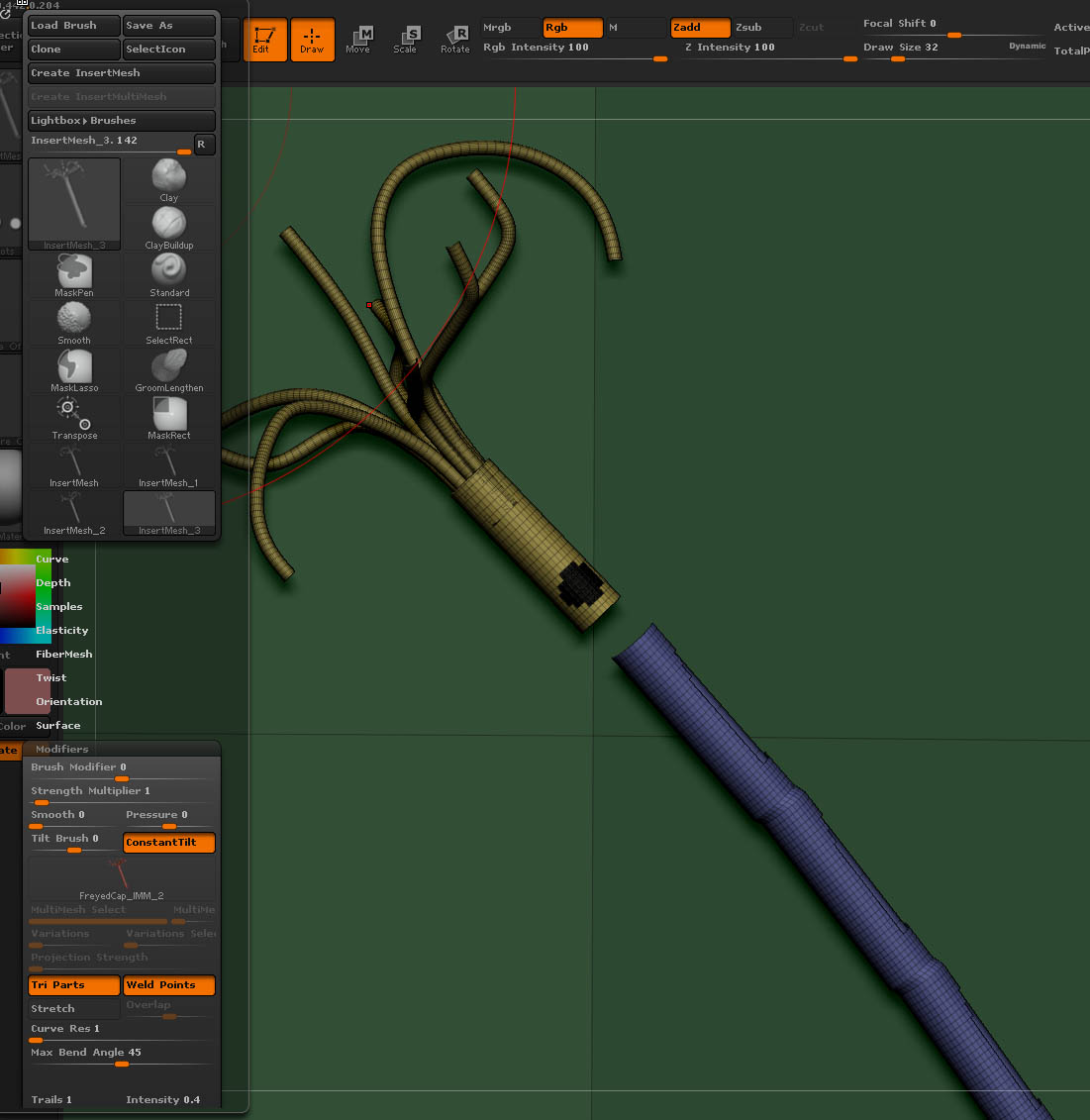
Task: Expand the Elasticity submenu
Action: [x=62, y=631]
